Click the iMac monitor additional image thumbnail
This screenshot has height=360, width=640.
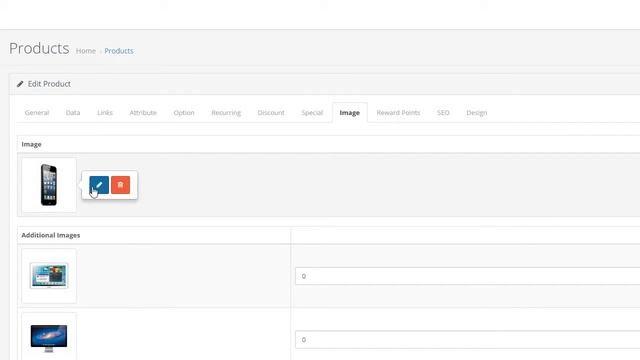click(49, 337)
